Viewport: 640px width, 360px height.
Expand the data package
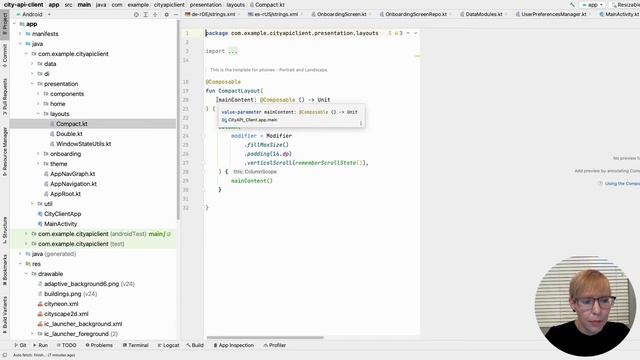click(32, 64)
